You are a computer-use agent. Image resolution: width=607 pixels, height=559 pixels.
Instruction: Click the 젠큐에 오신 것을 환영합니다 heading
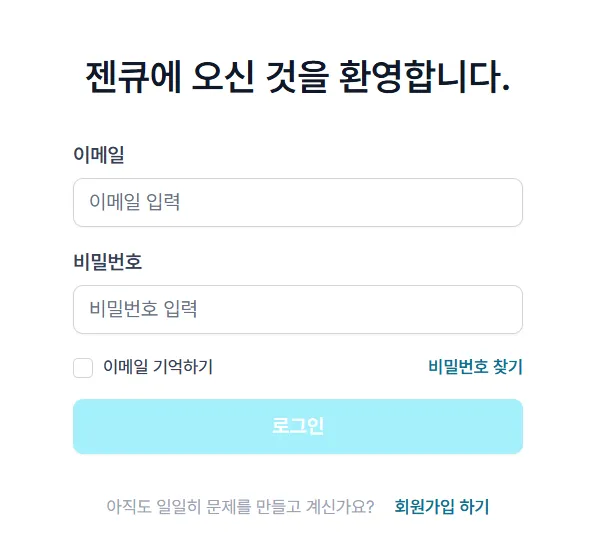(x=298, y=77)
